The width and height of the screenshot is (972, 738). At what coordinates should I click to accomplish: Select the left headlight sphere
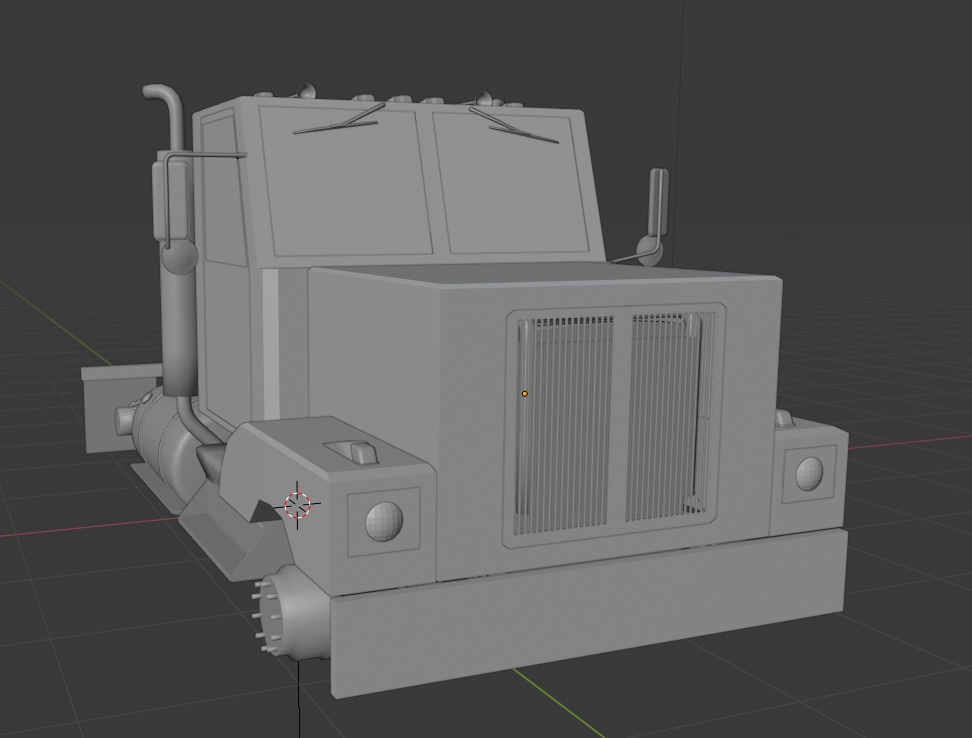(x=384, y=521)
